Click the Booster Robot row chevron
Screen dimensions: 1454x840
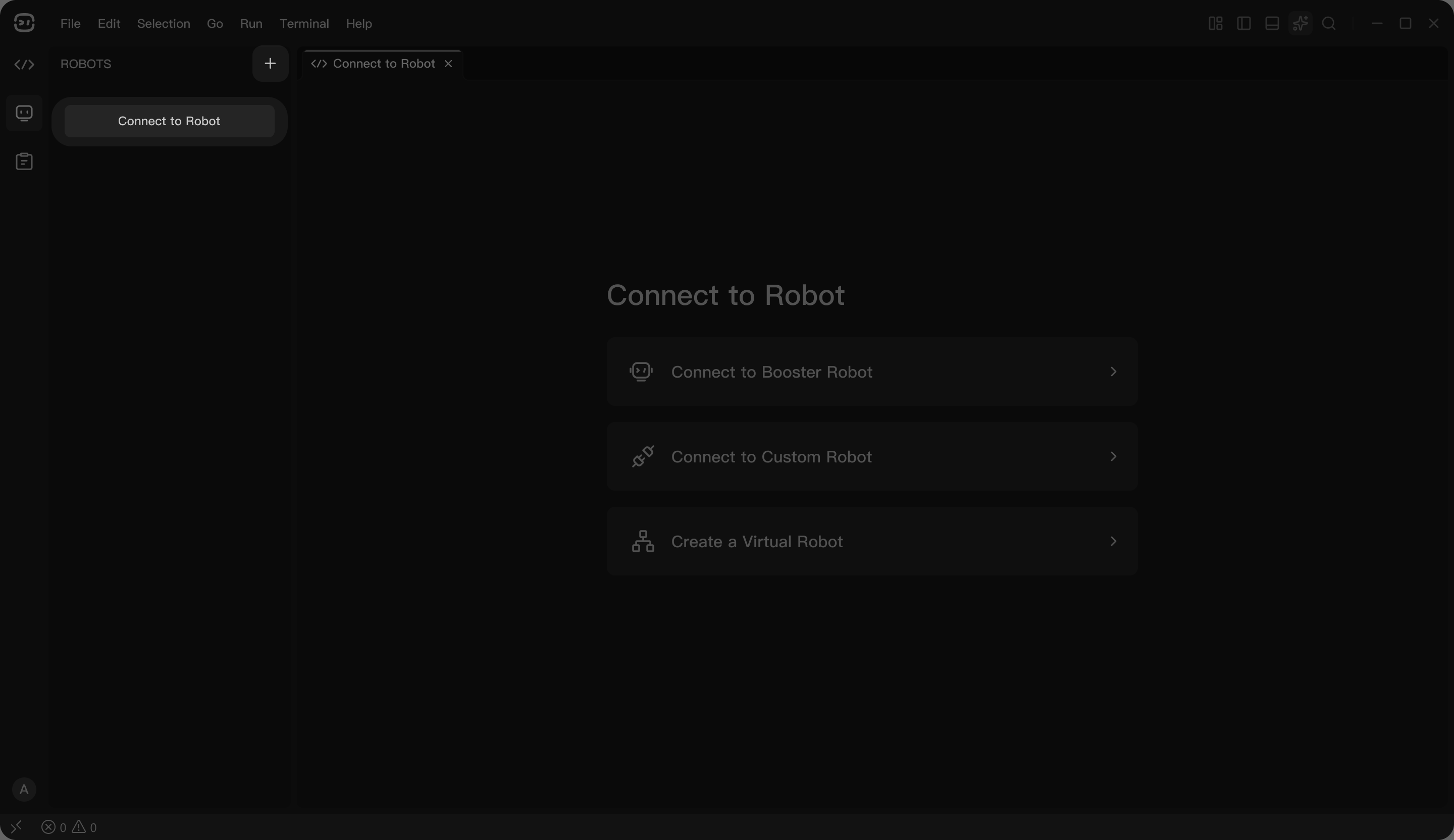(x=1114, y=372)
